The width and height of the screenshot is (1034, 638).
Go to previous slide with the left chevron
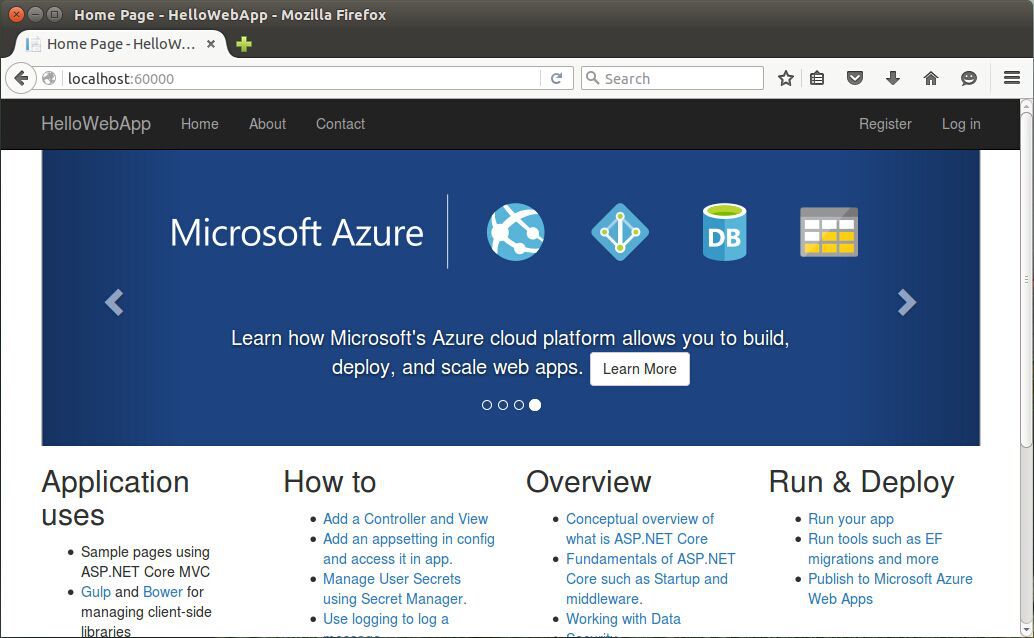[x=114, y=302]
